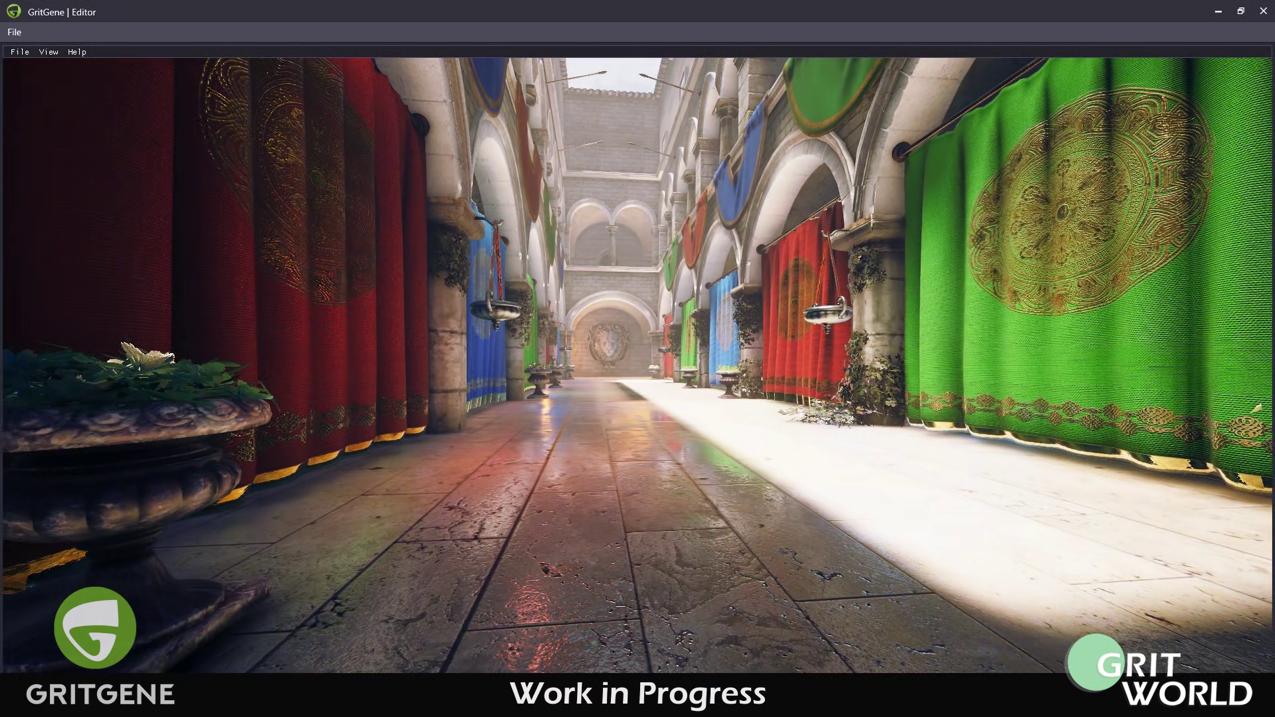The width and height of the screenshot is (1275, 717).
Task: Open the View menu
Action: (x=48, y=52)
